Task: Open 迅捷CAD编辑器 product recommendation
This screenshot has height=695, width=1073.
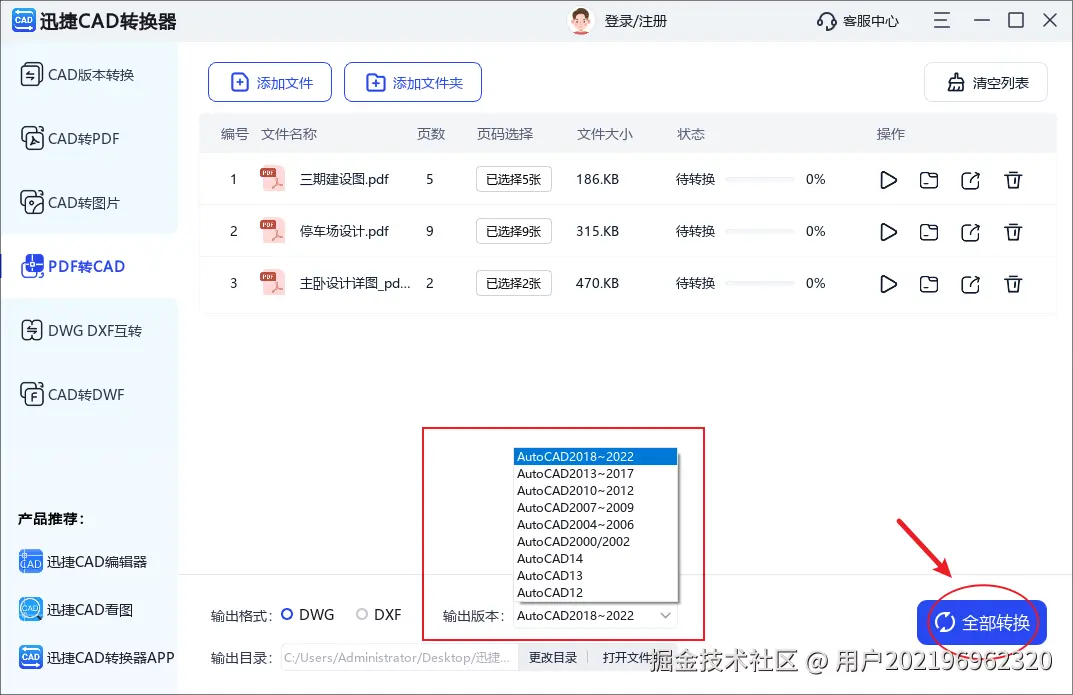Action: pos(83,562)
